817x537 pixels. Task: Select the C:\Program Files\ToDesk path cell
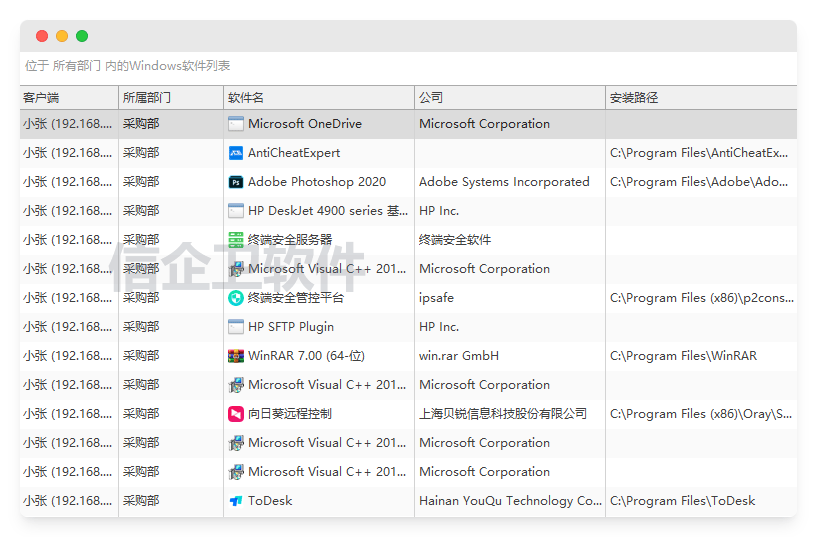coord(682,501)
